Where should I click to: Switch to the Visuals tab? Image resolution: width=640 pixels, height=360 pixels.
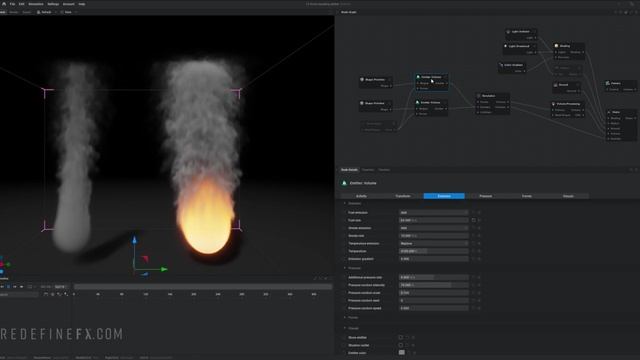568,196
